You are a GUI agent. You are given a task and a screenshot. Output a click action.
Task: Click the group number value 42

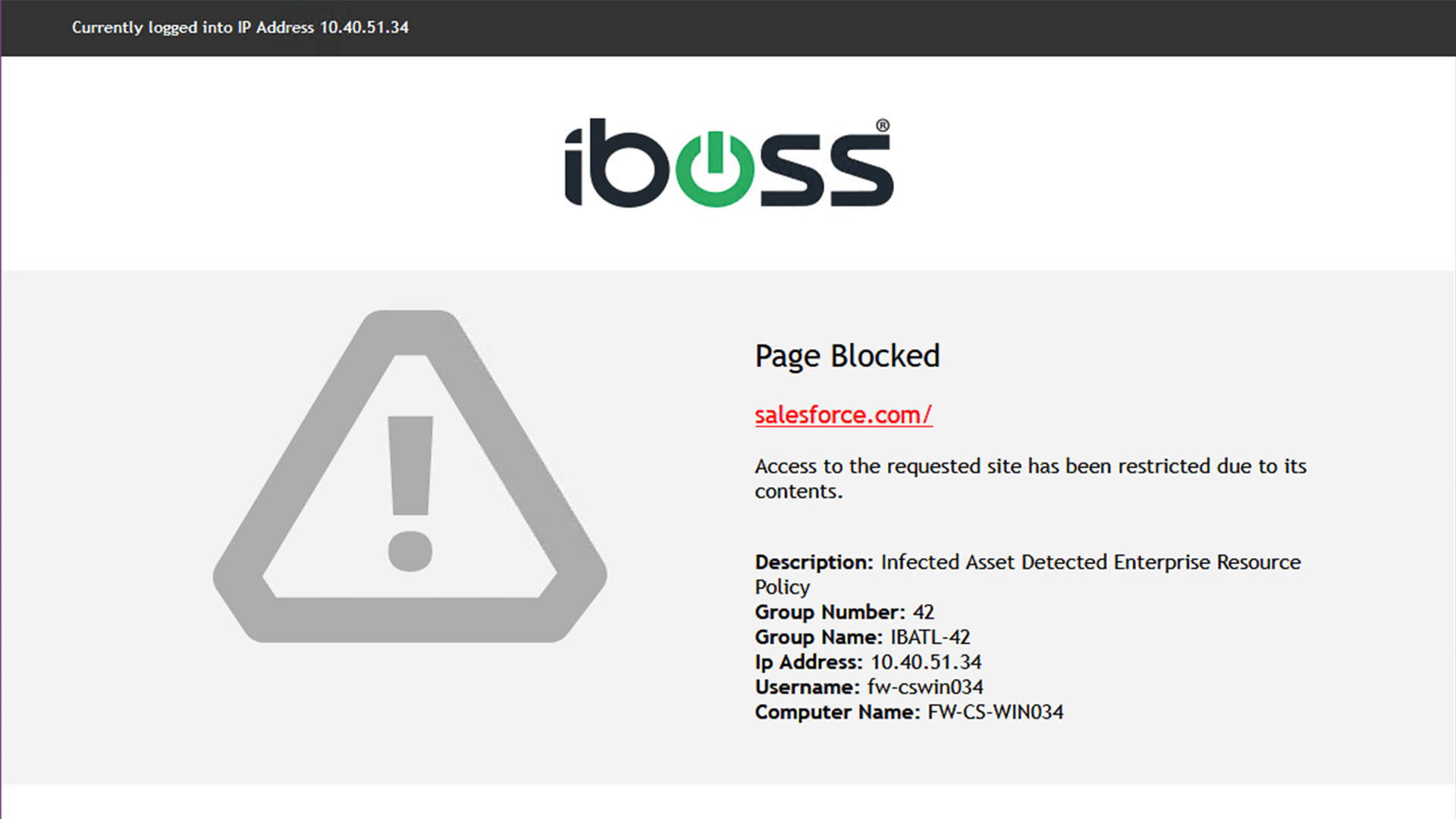click(x=924, y=612)
